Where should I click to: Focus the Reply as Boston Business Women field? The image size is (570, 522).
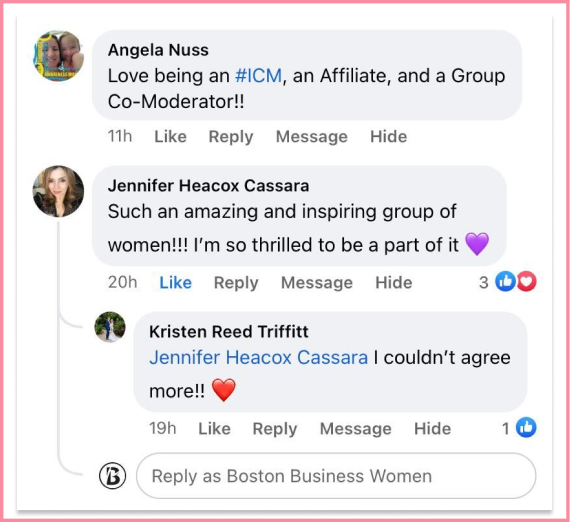(336, 476)
